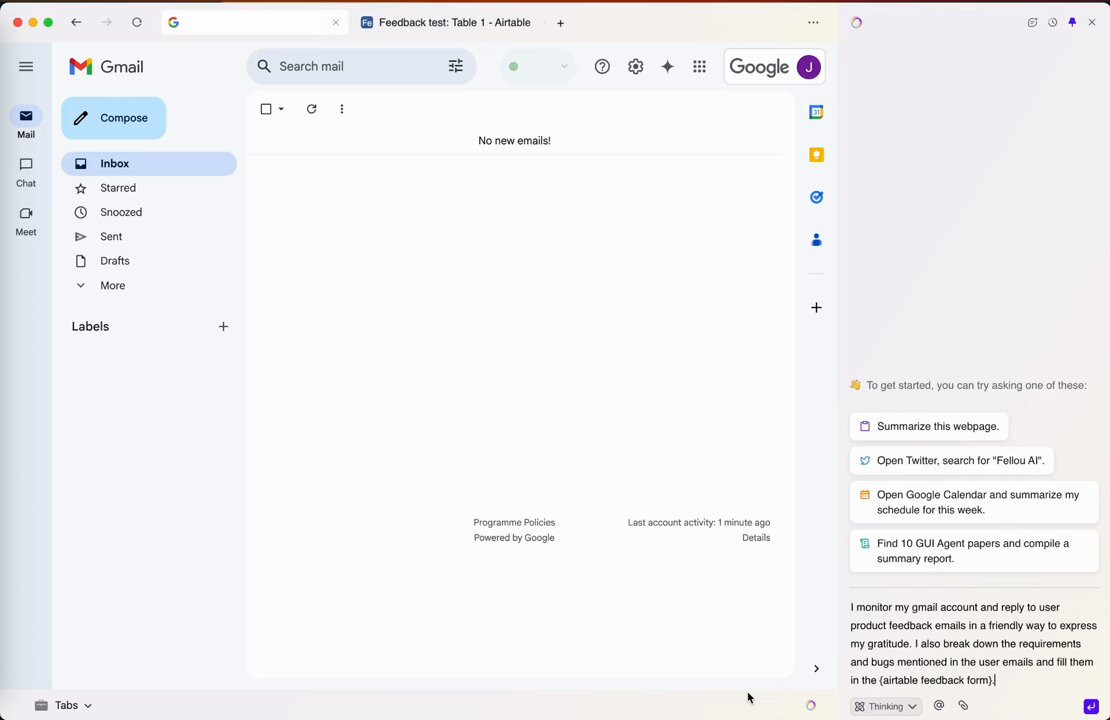The height and width of the screenshot is (720, 1110).
Task: Close the assistant side panel
Action: click(x=1092, y=23)
